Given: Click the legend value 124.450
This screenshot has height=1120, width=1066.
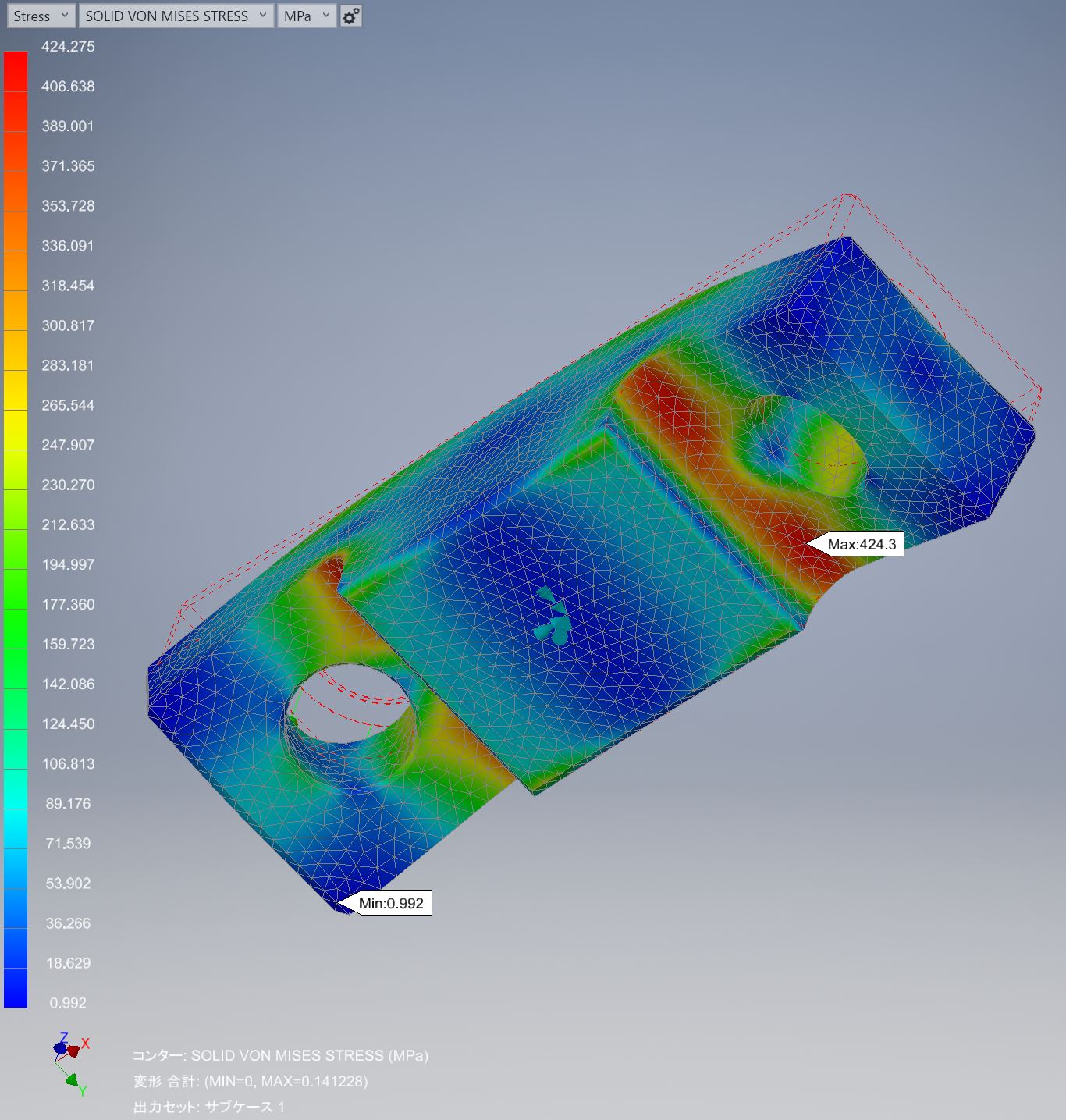Looking at the screenshot, I should (x=68, y=724).
